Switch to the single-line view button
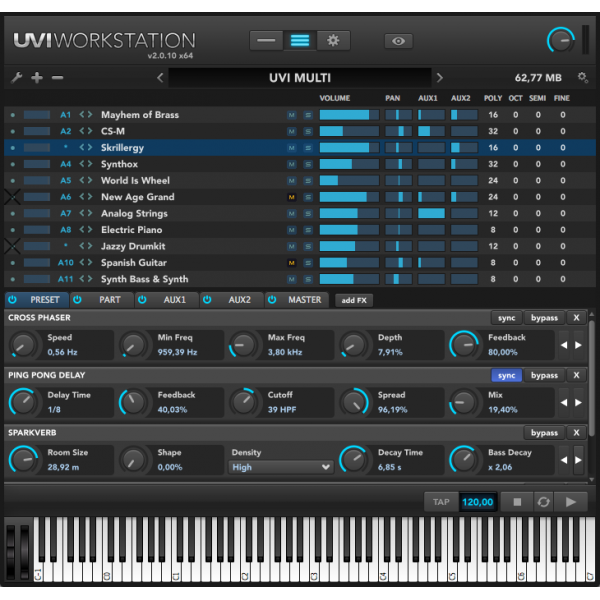 point(266,41)
